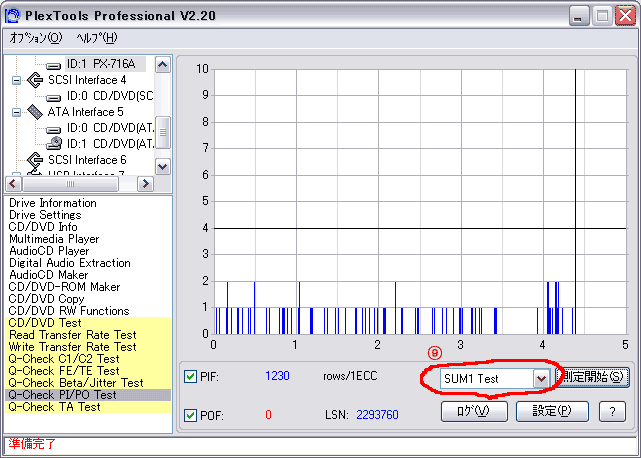Open Q-Check TA Test
This screenshot has height=458, width=641.
[54, 406]
